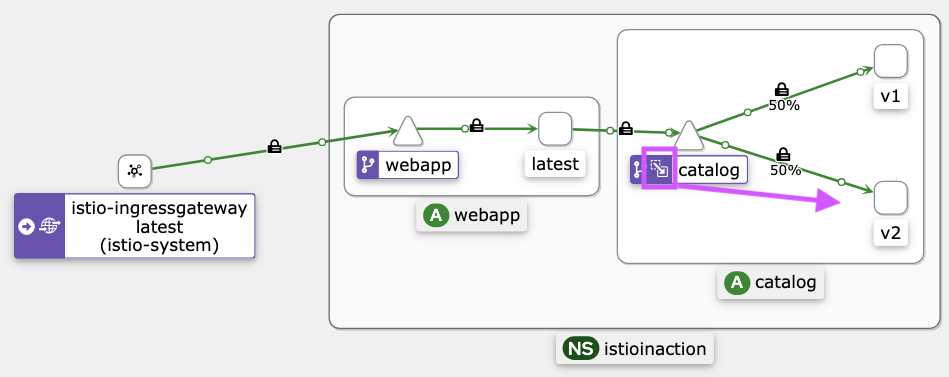949x377 pixels.
Task: Click the mTLS lock on ingressgateway edge
Action: [274, 146]
